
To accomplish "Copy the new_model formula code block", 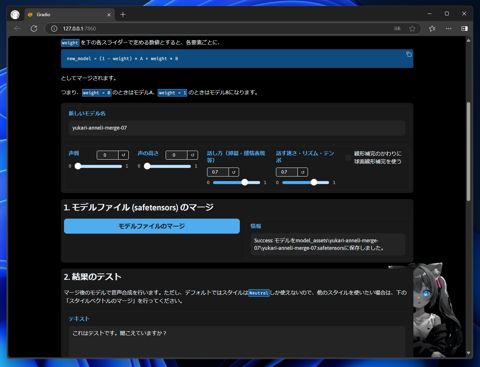I will point(409,54).
